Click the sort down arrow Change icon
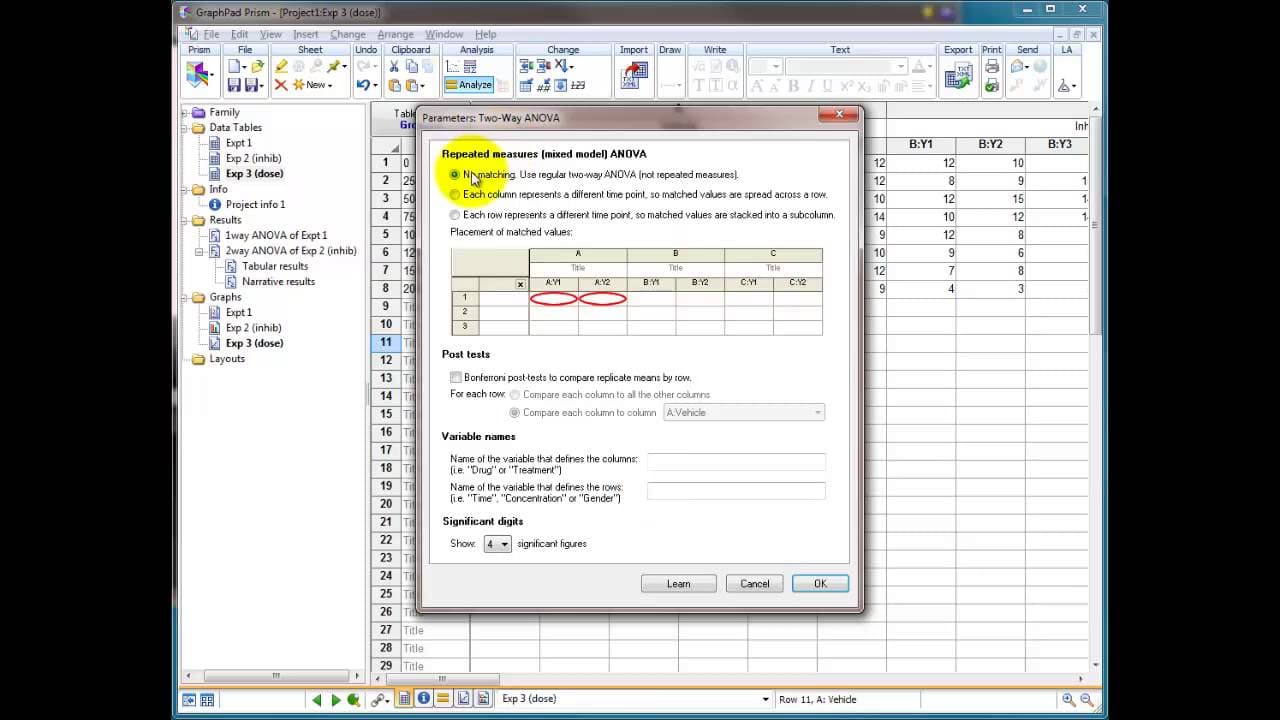 coord(563,66)
